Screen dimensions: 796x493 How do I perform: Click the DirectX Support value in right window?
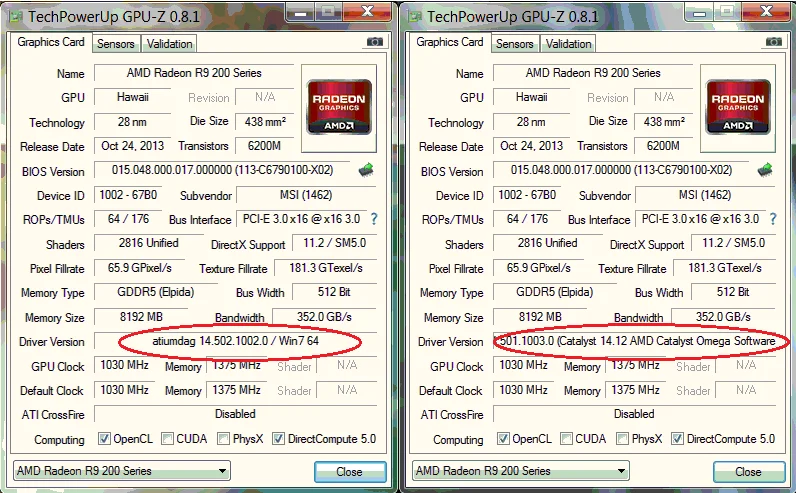pos(734,243)
